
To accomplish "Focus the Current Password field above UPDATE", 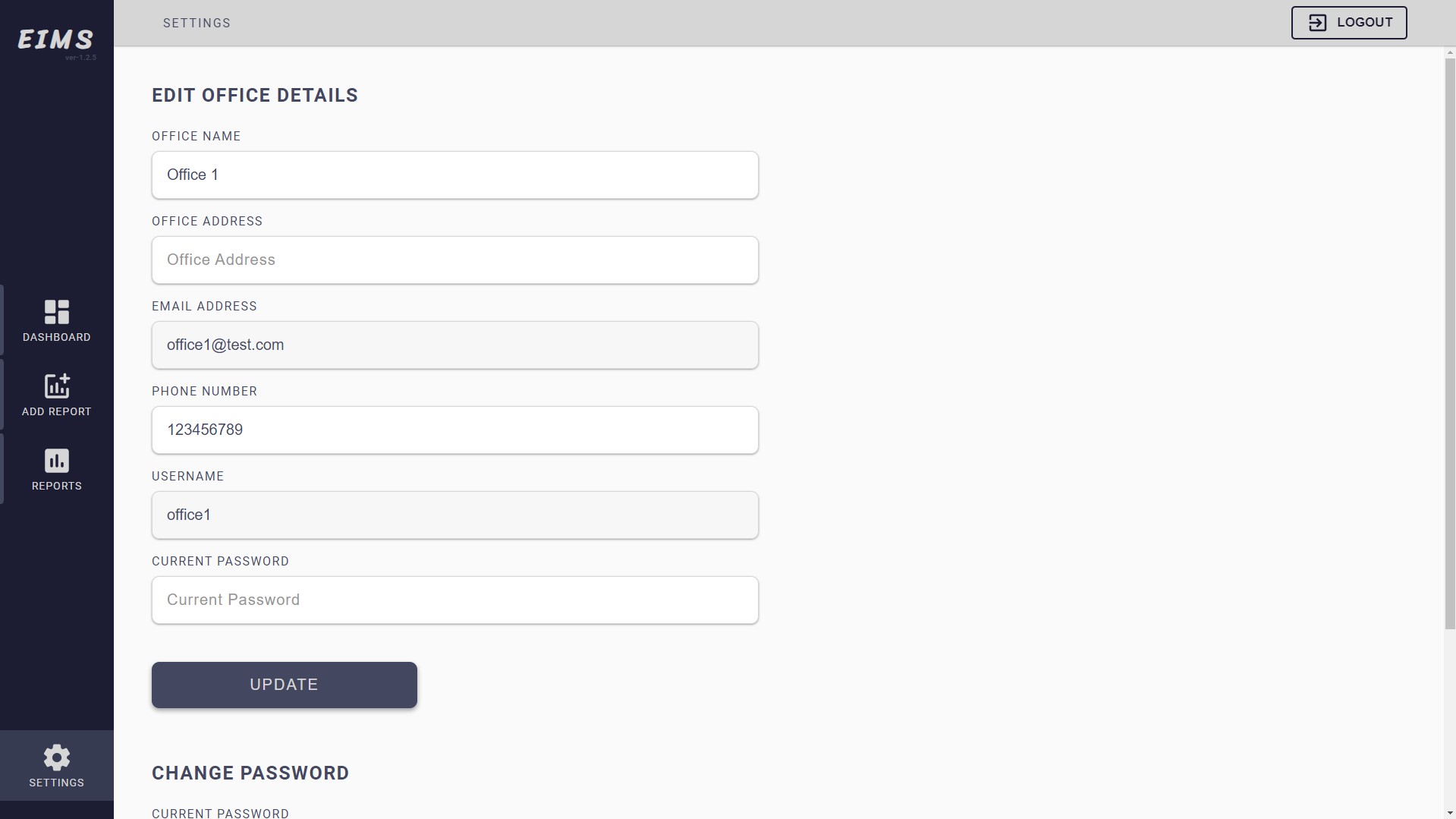I will click(454, 600).
